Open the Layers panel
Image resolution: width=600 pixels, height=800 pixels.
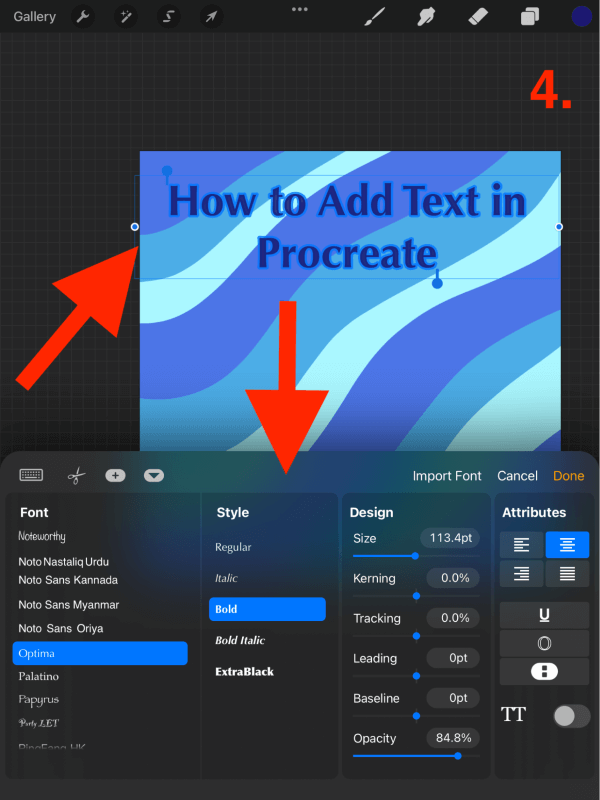coord(530,17)
